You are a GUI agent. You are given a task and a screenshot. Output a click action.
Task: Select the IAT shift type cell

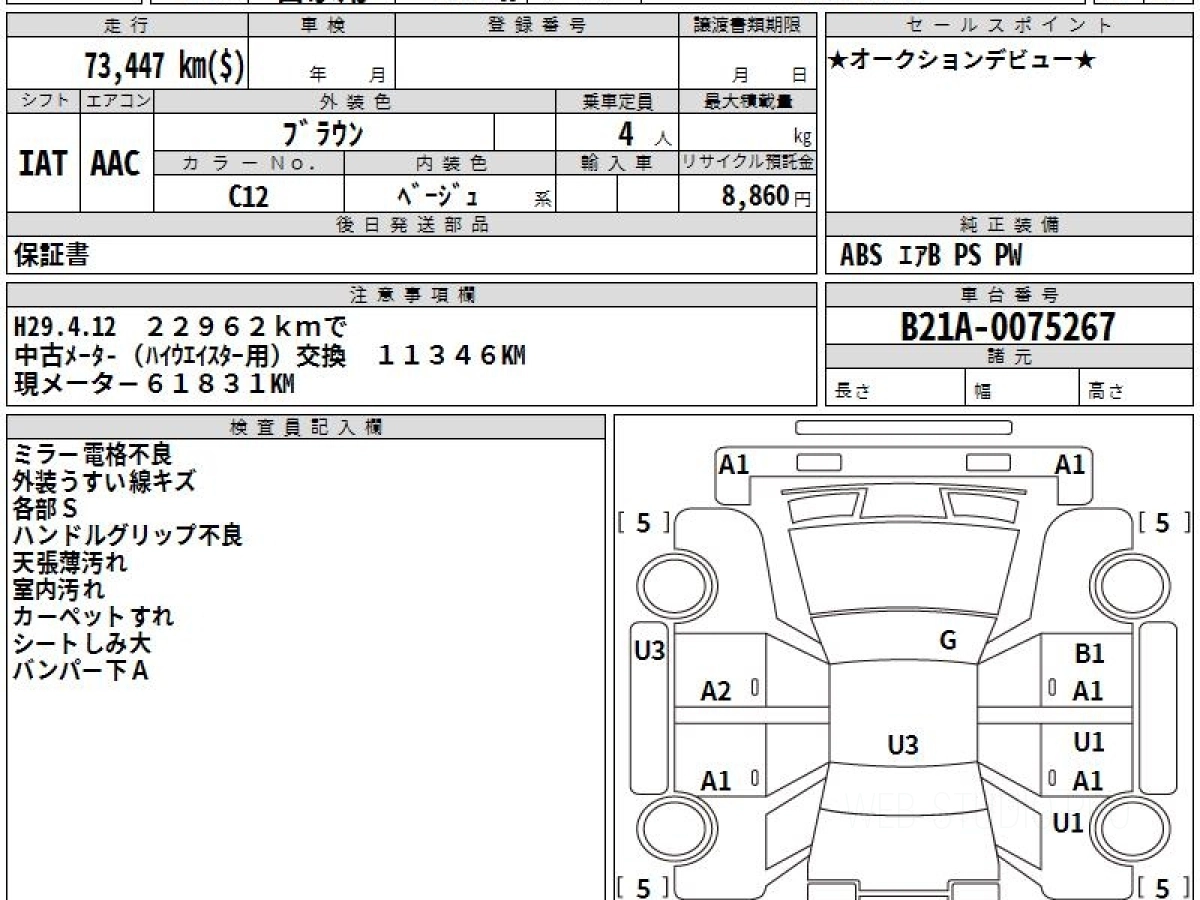click(43, 163)
